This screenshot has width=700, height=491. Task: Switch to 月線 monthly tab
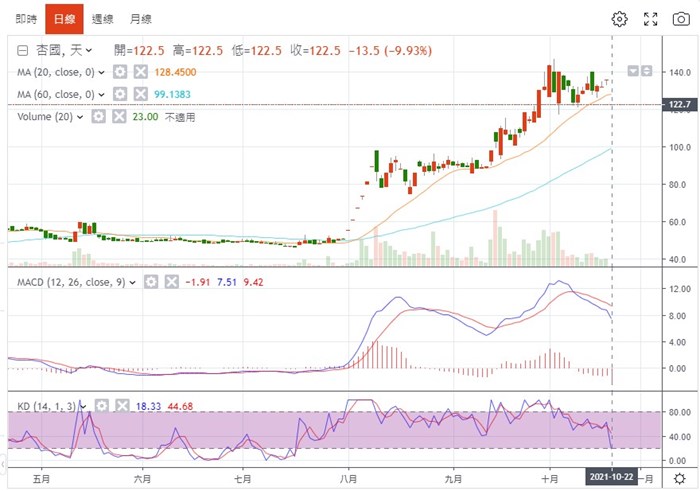point(141,19)
